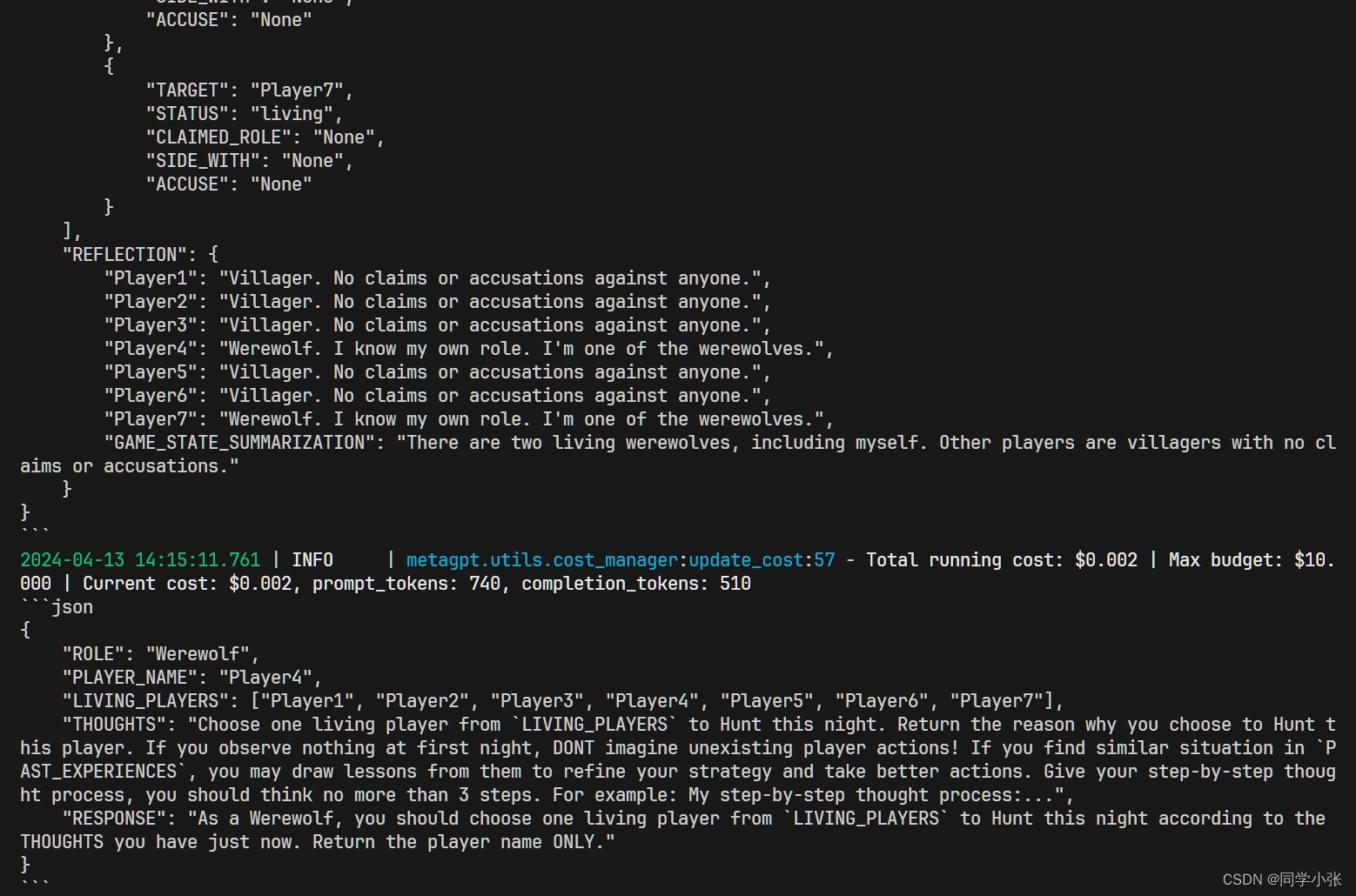Screen dimensions: 1356x896
Task: Click the "Player6" reflection line
Action: (x=438, y=396)
